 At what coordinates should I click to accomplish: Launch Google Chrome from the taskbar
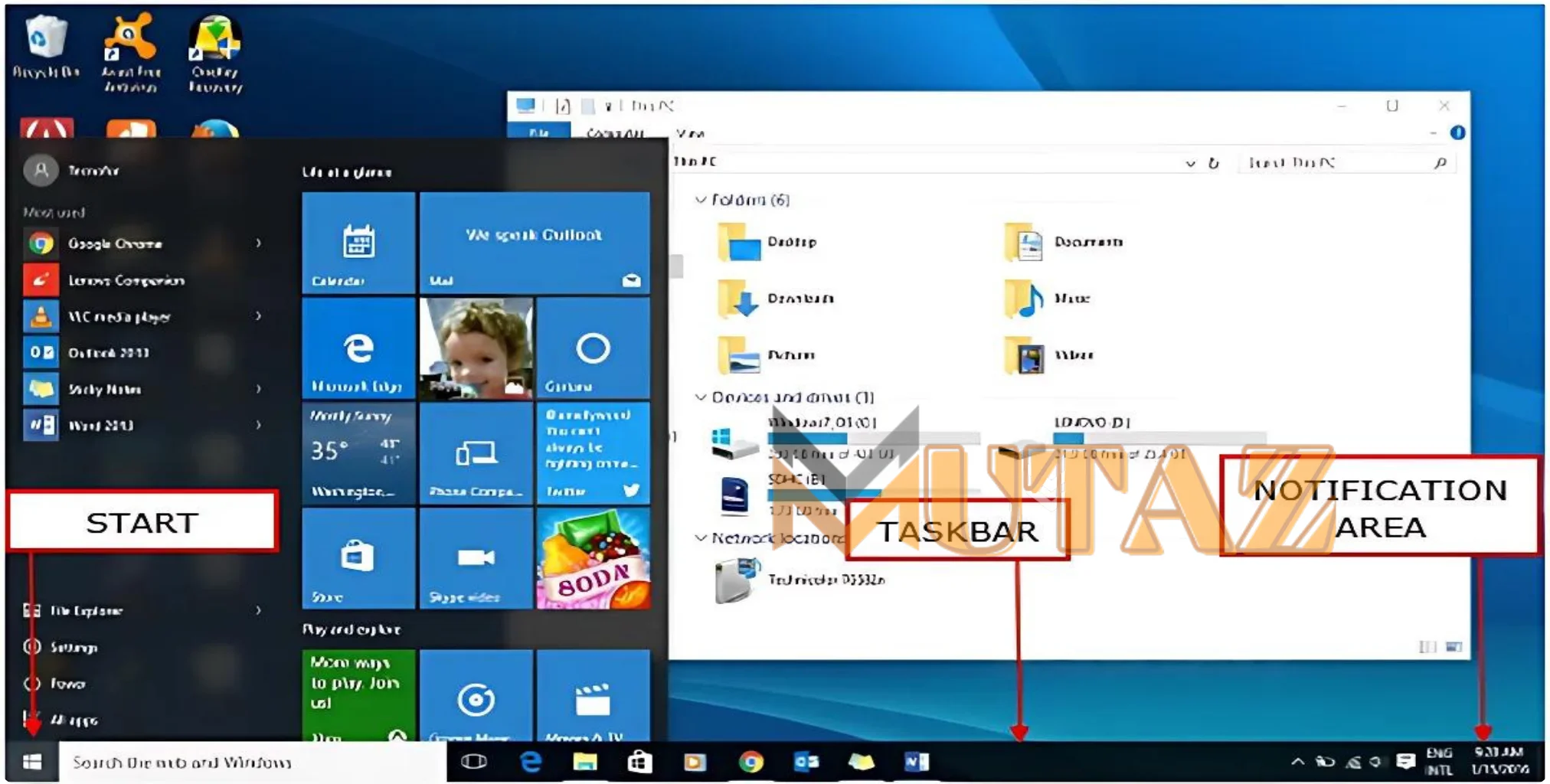pos(750,762)
